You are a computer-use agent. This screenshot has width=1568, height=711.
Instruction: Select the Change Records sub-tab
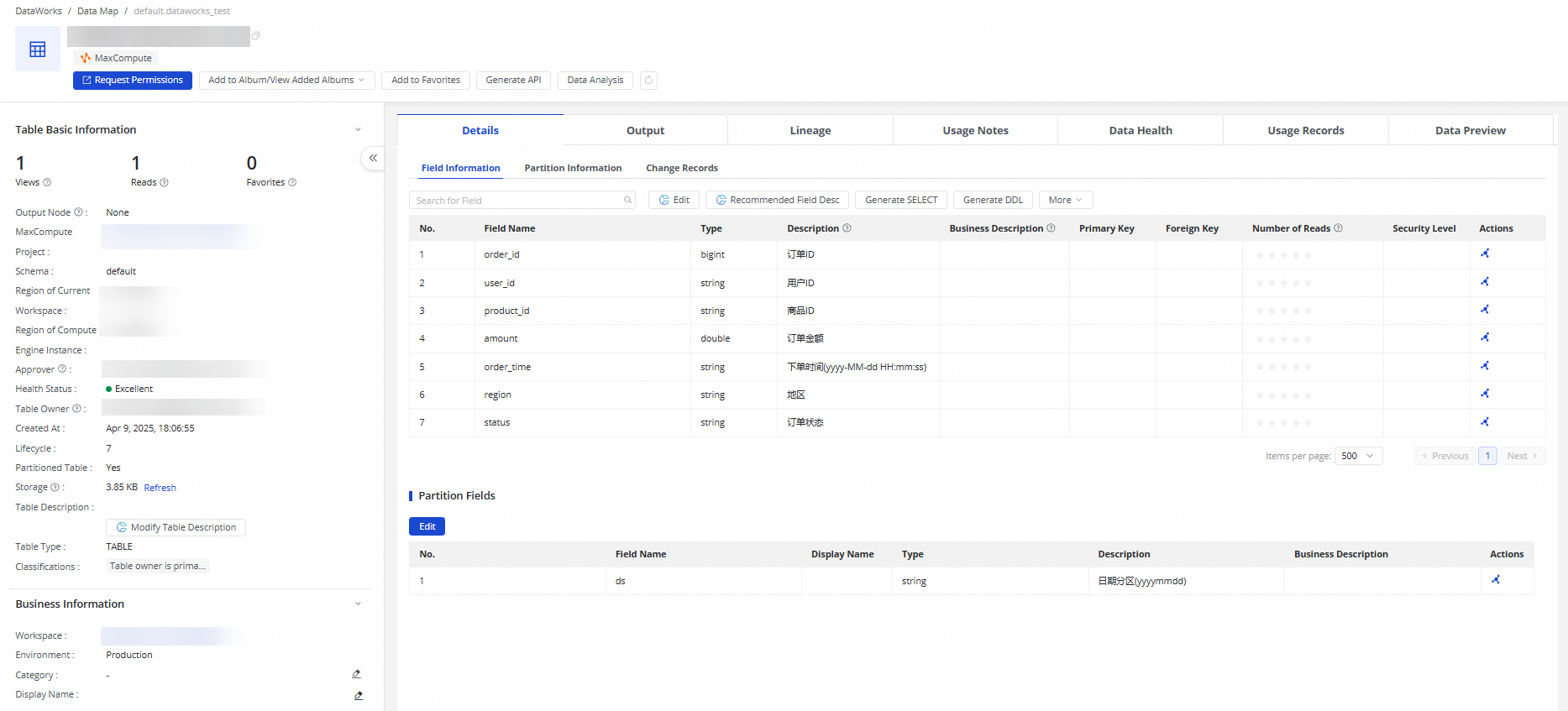[682, 168]
